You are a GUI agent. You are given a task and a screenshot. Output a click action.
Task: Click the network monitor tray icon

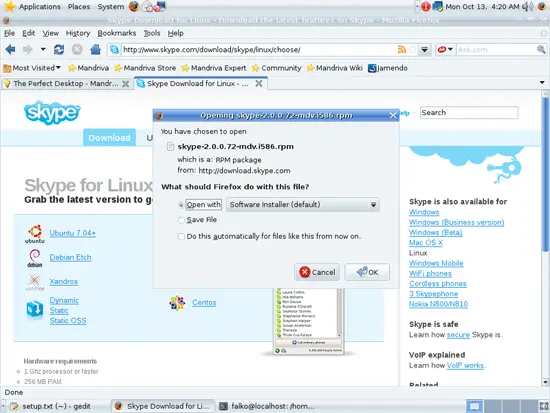(437, 6)
